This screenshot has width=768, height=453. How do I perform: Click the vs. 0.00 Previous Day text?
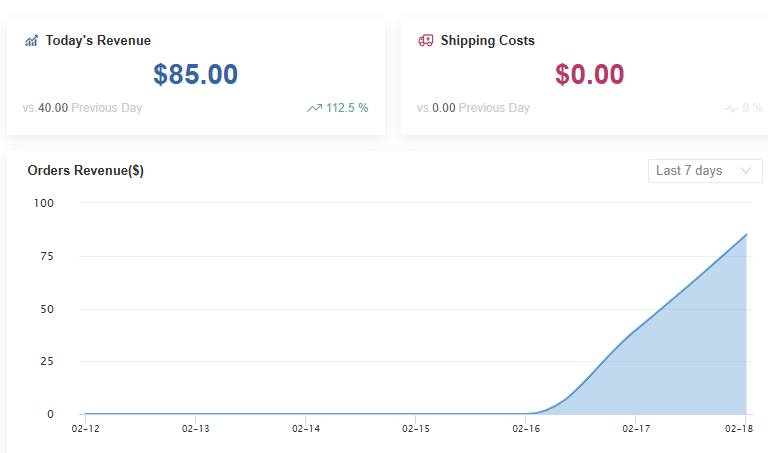coord(473,108)
